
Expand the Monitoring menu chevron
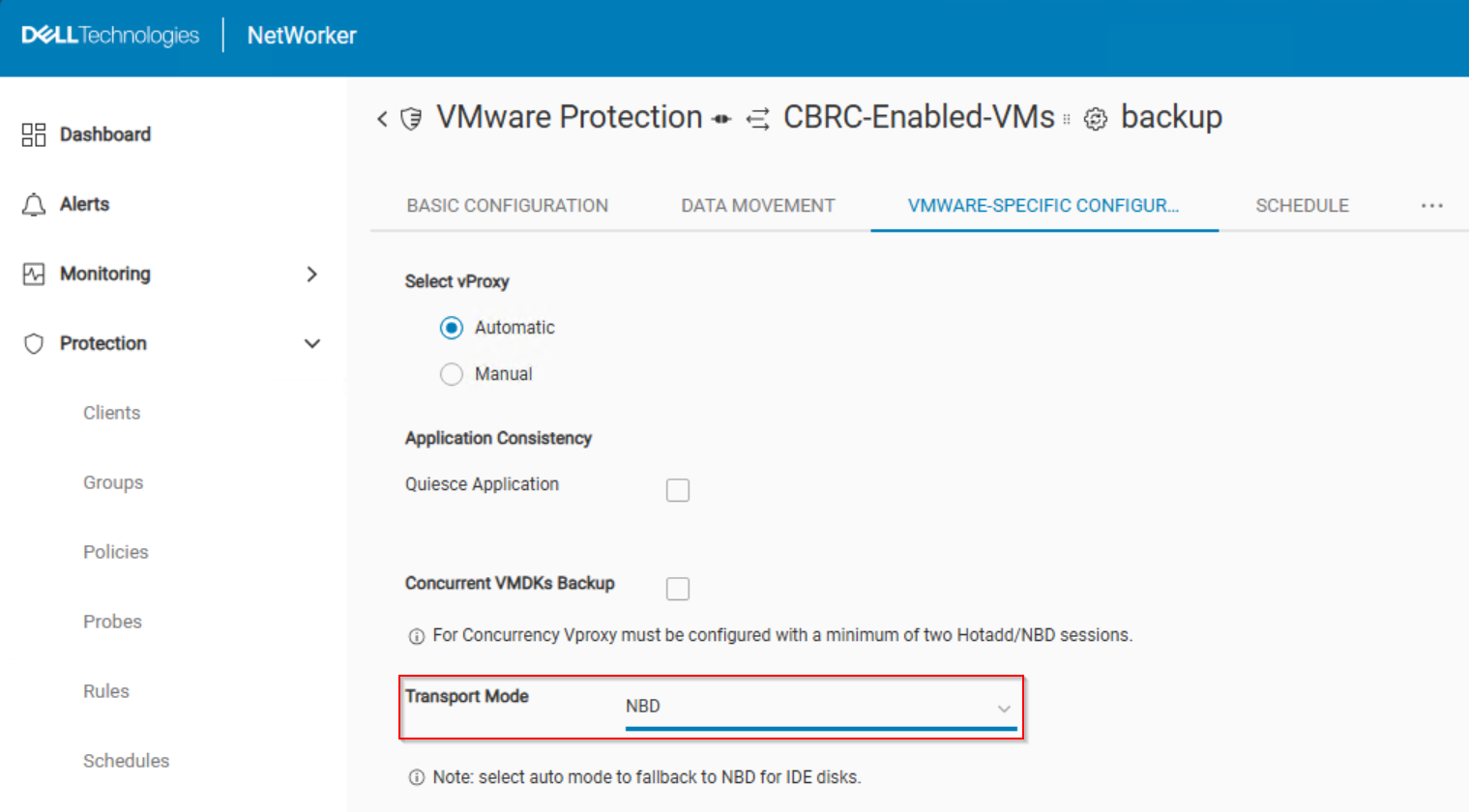coord(311,275)
